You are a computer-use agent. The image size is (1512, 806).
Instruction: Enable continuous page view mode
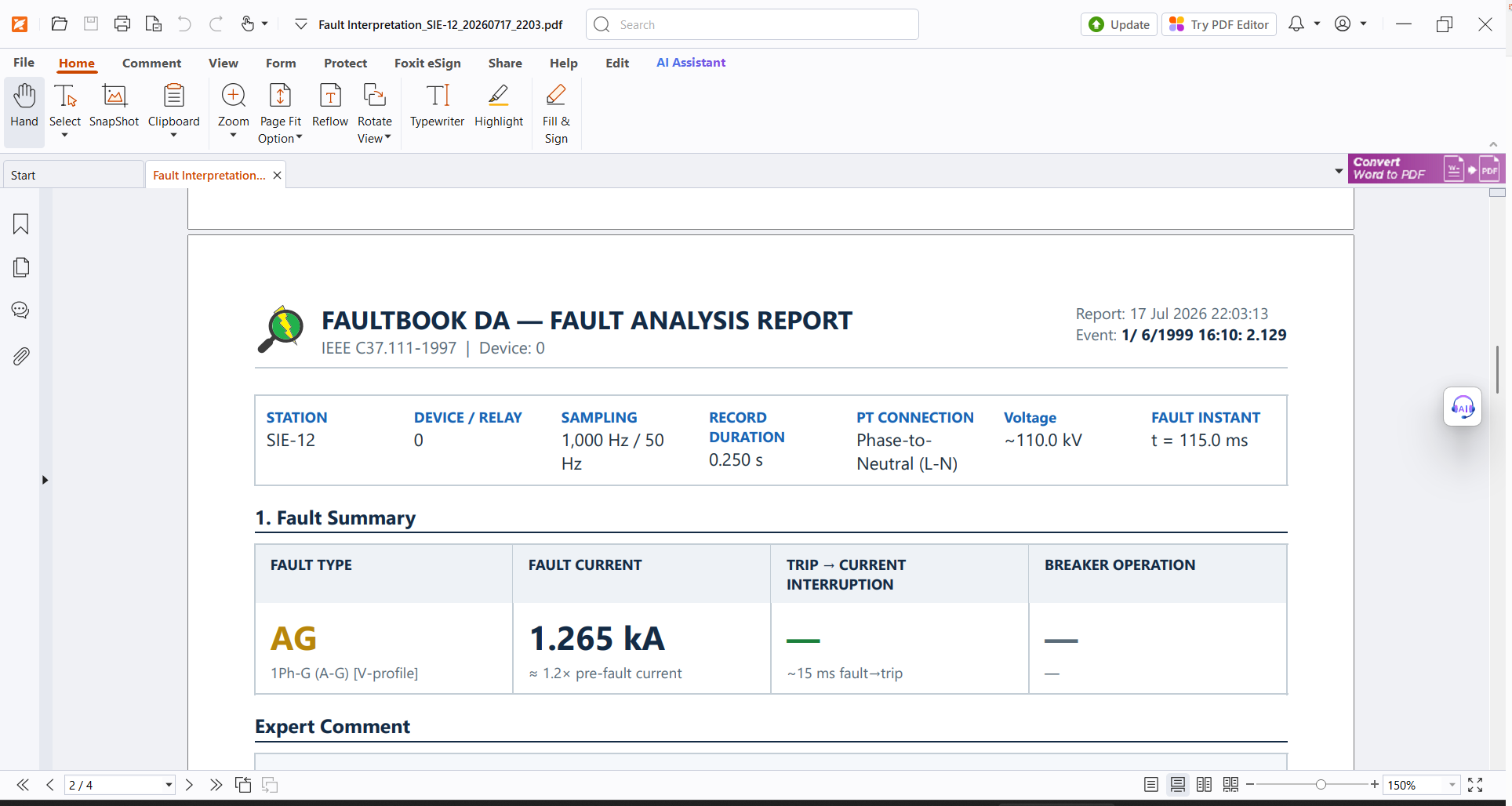[x=1178, y=785]
